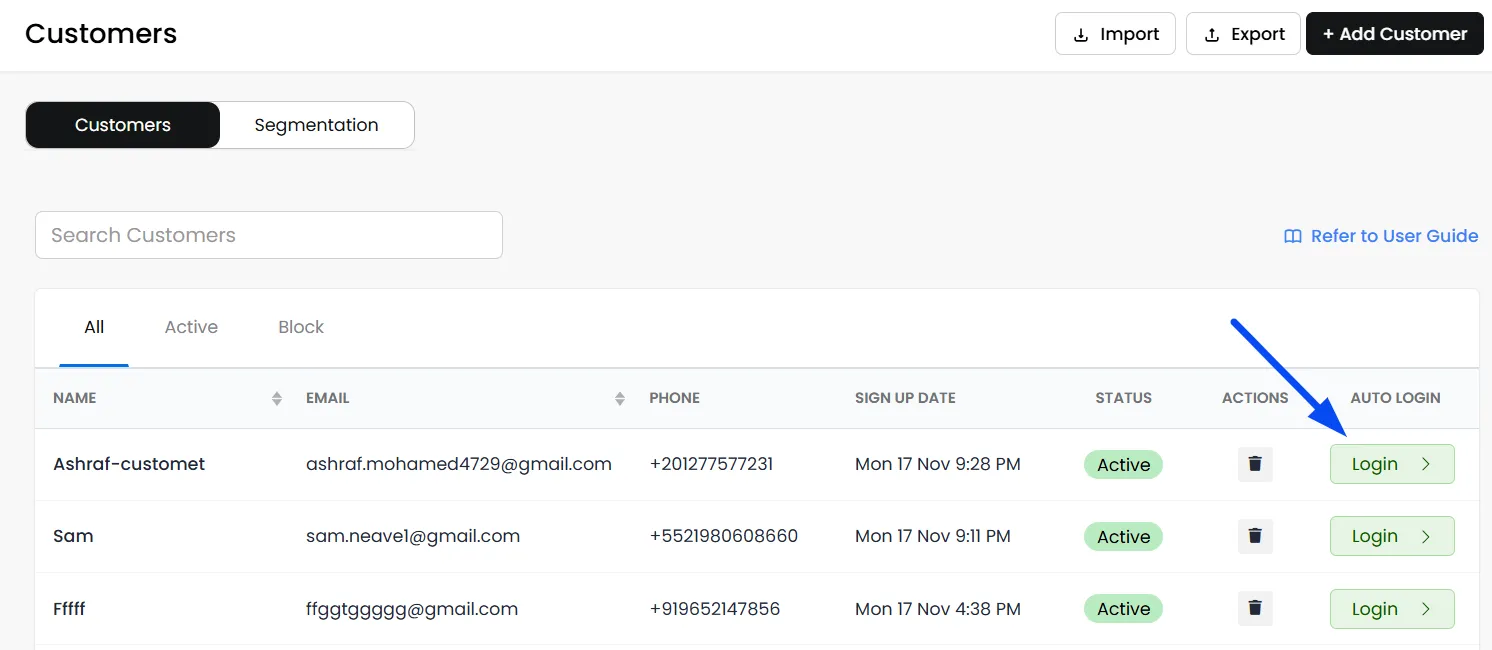
Task: Filter the list to Active customers tab
Action: click(x=191, y=327)
